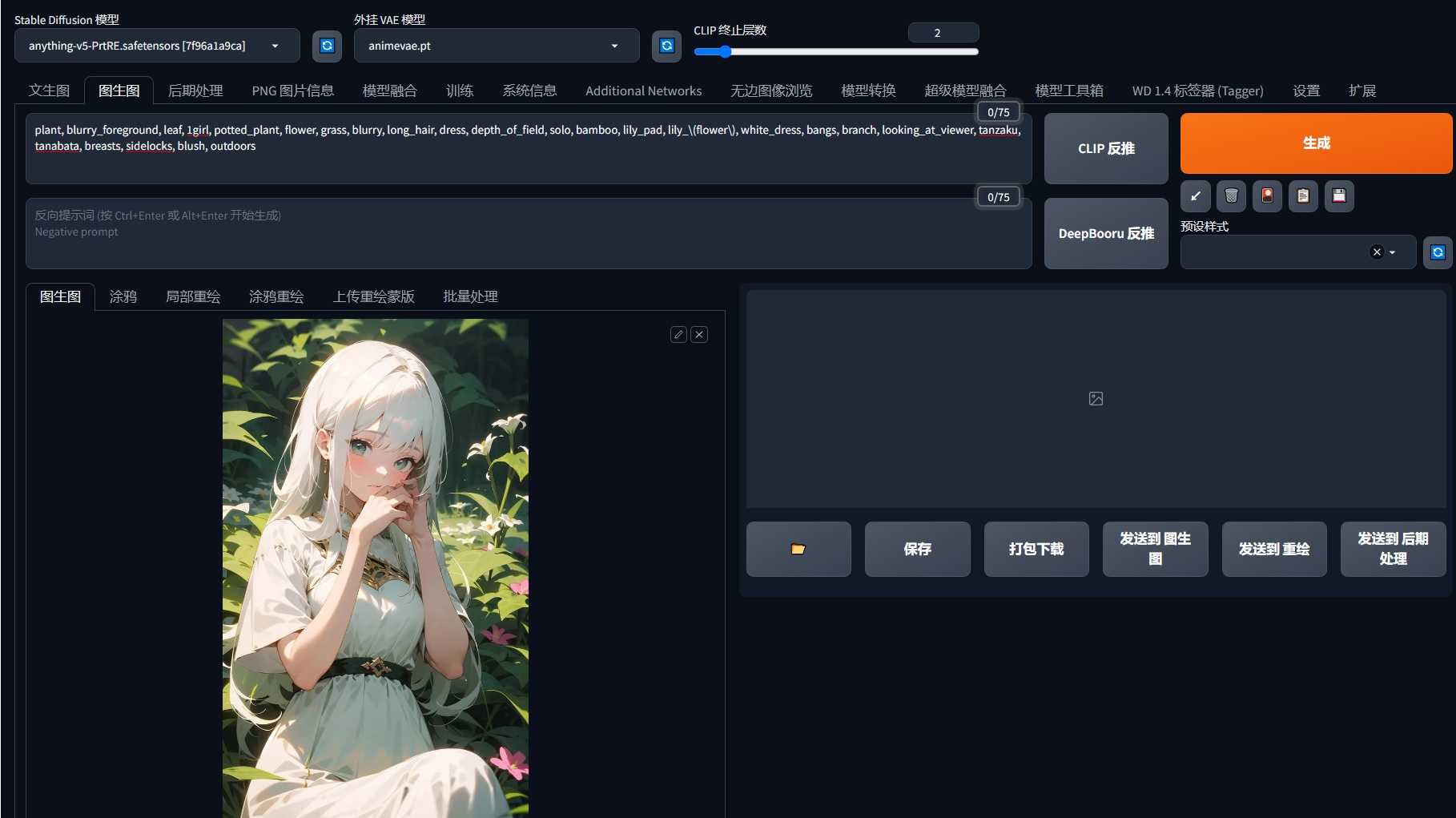
Task: Click the 发送到 重绘 button
Action: pos(1274,549)
